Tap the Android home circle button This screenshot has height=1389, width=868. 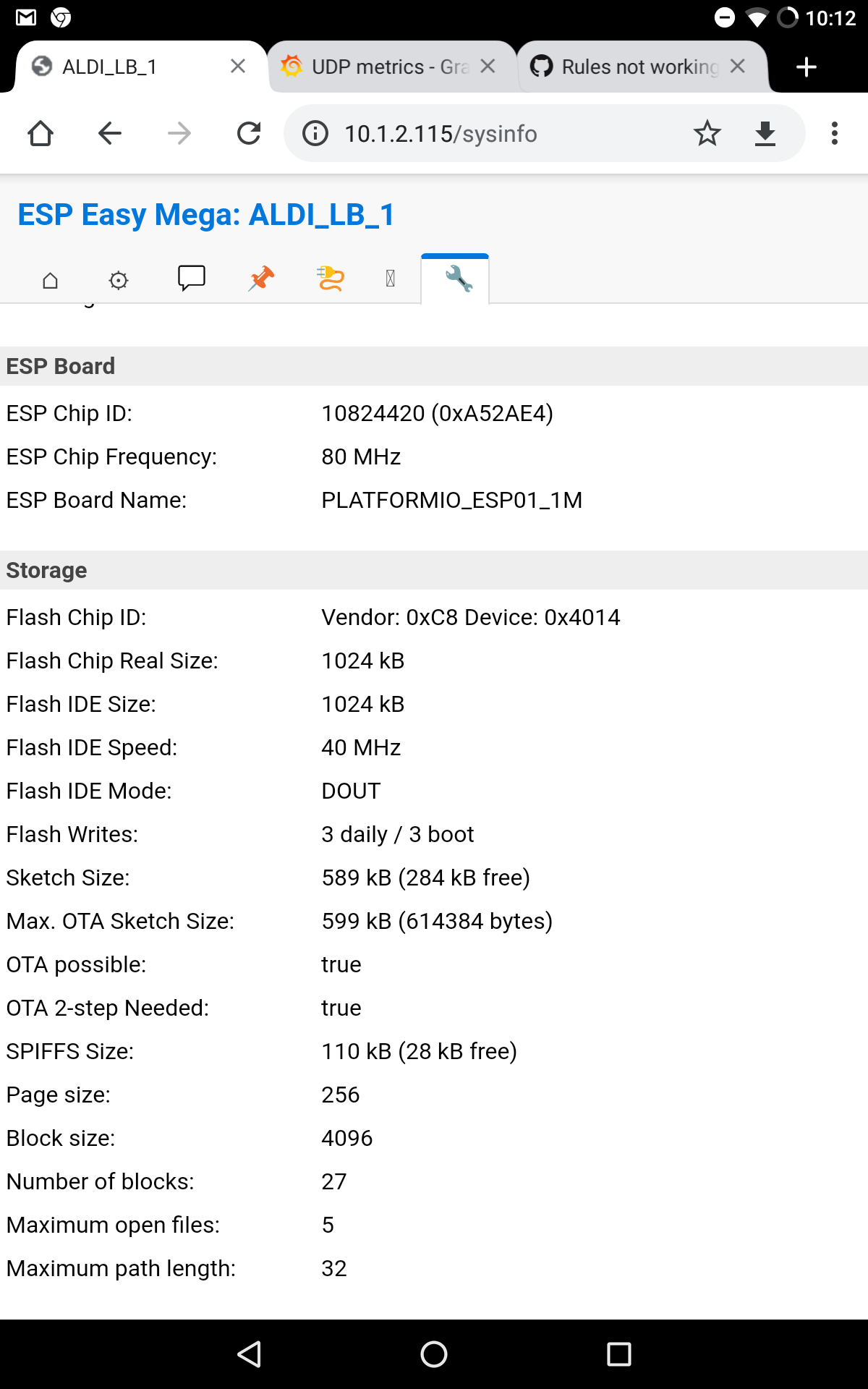(434, 1354)
